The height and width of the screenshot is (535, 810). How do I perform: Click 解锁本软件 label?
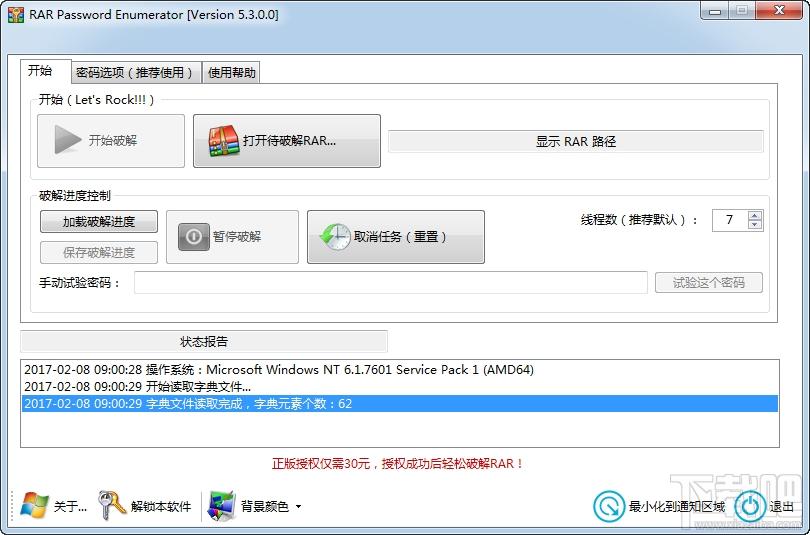161,507
